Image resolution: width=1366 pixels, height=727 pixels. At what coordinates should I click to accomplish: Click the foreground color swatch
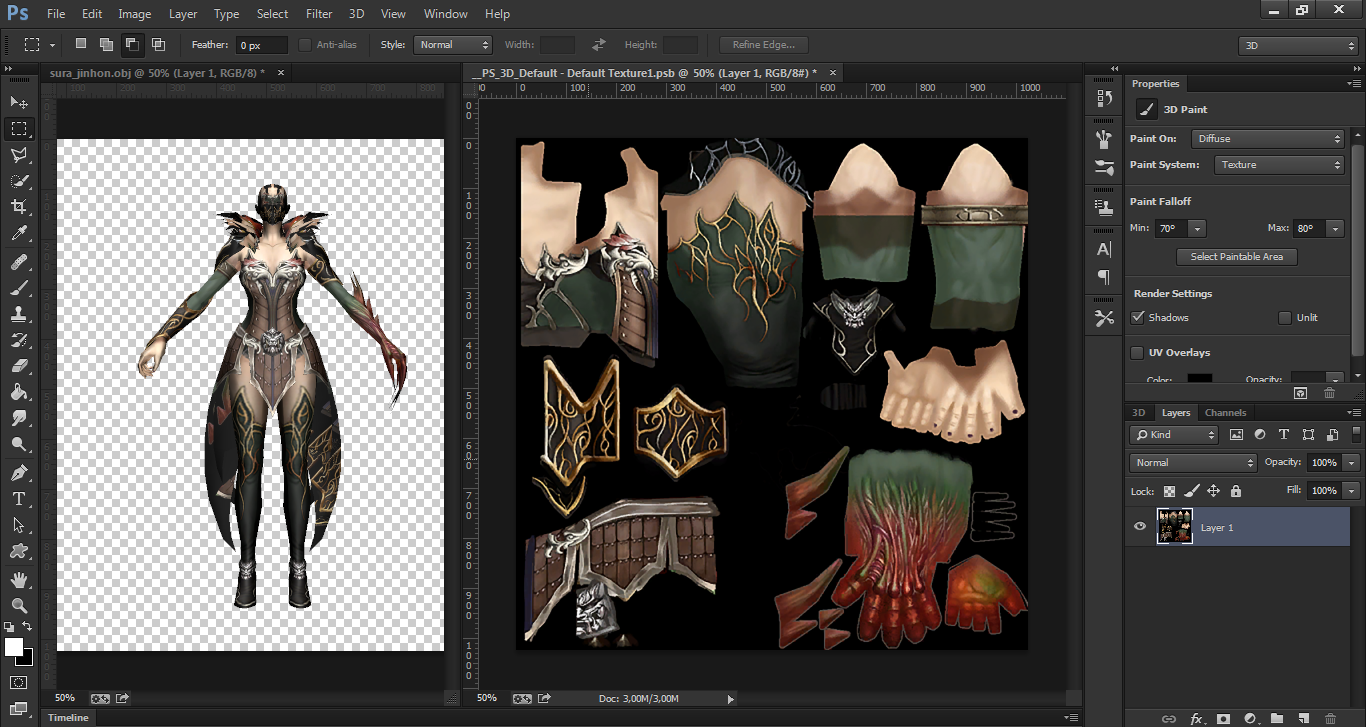pyautogui.click(x=14, y=648)
